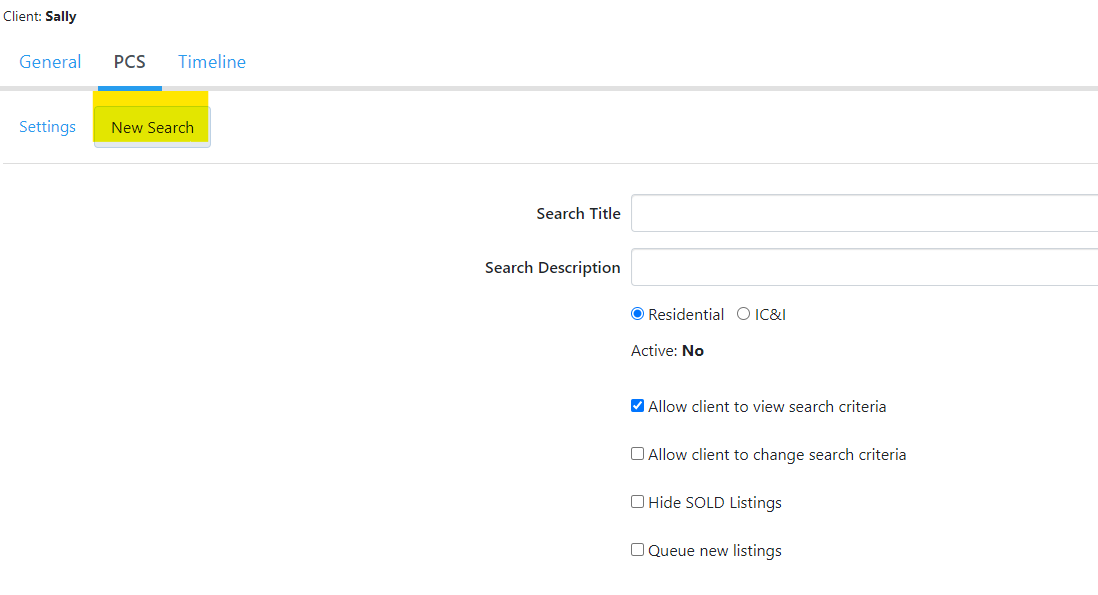Click the Active: No status text
Screen dimensions: 1098x595
667,350
